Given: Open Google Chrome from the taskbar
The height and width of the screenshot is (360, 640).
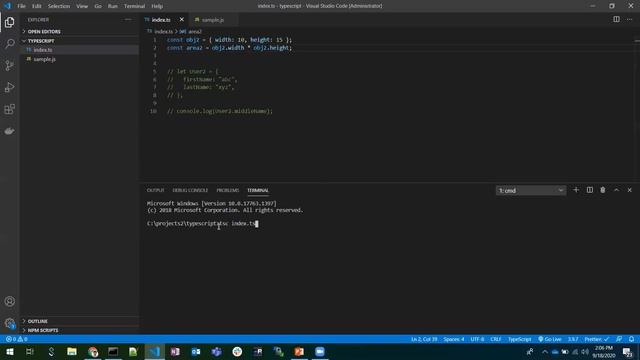Looking at the screenshot, I should point(93,351).
